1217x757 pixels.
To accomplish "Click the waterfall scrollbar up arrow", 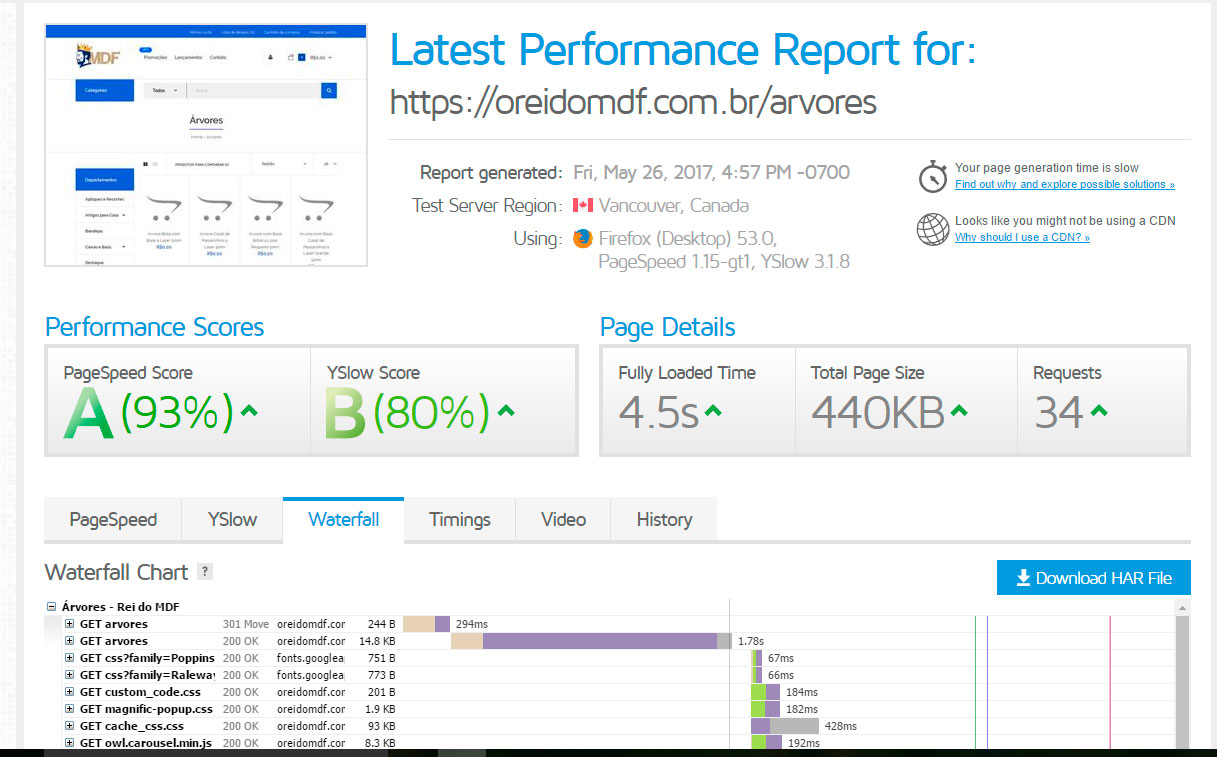I will pyautogui.click(x=1182, y=607).
